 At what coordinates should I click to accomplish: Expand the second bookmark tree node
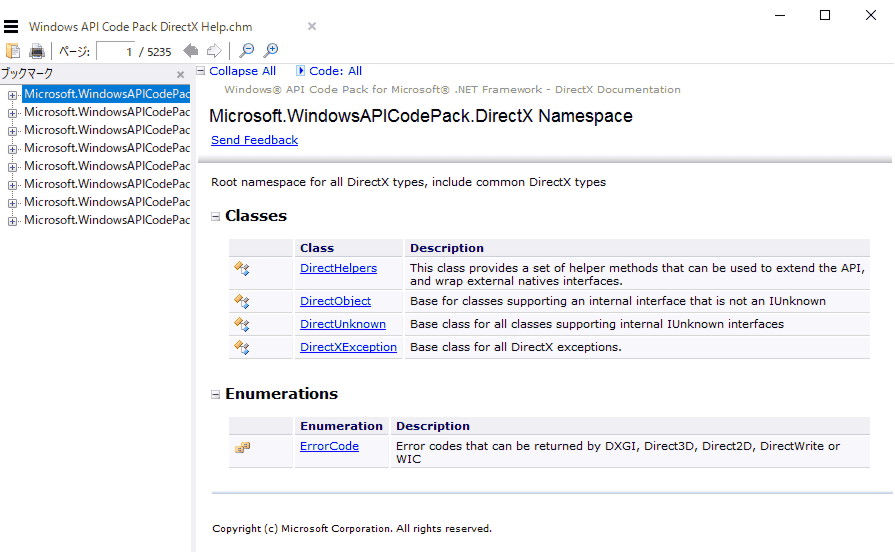[x=12, y=113]
